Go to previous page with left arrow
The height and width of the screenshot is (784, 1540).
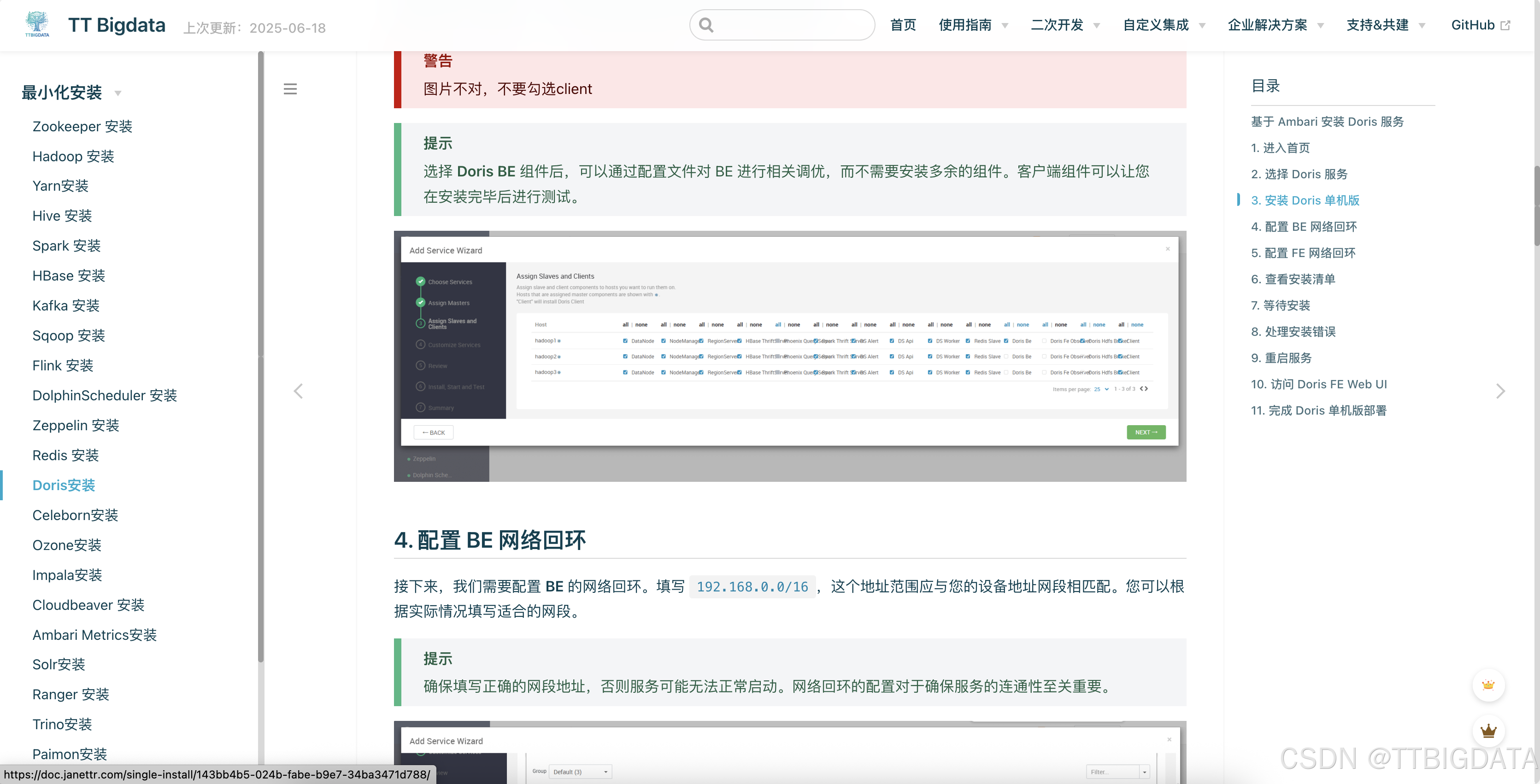pyautogui.click(x=298, y=392)
